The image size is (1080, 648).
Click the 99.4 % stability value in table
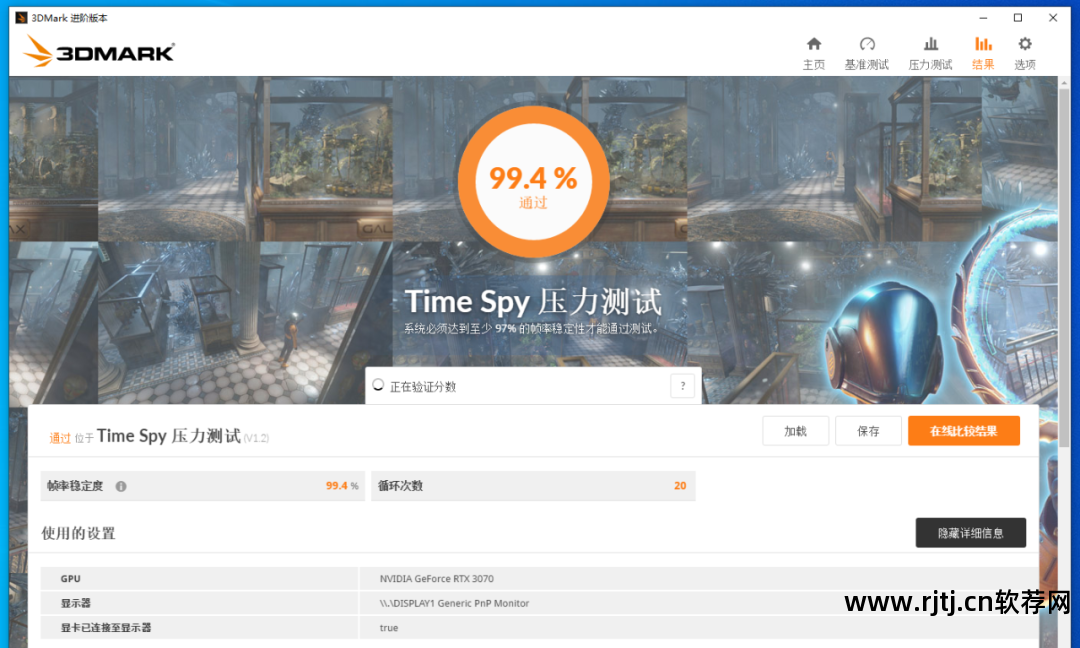coord(342,486)
